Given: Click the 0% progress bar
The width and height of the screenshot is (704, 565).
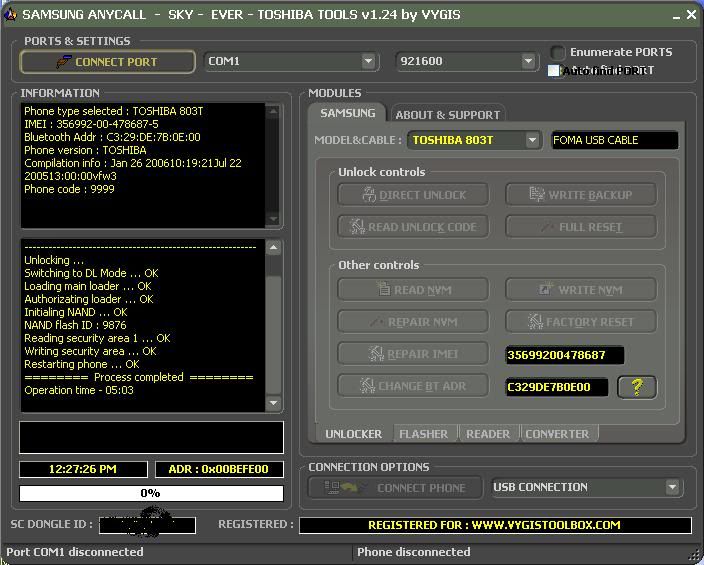Looking at the screenshot, I should point(151,493).
